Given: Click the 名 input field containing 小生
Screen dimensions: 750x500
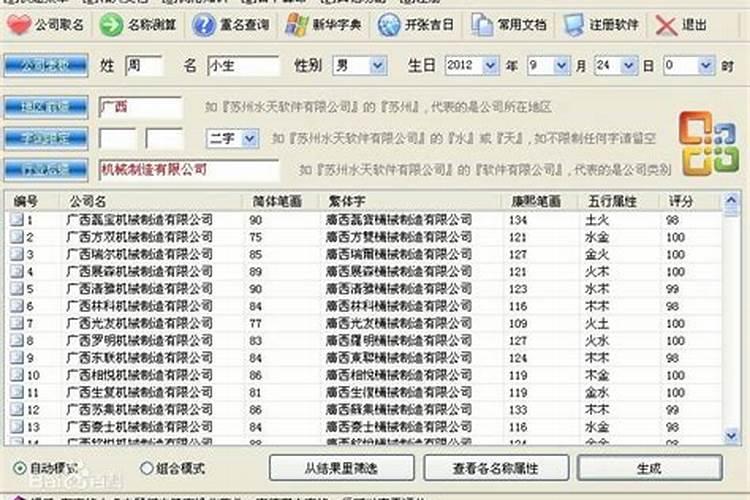Looking at the screenshot, I should click(x=243, y=65).
